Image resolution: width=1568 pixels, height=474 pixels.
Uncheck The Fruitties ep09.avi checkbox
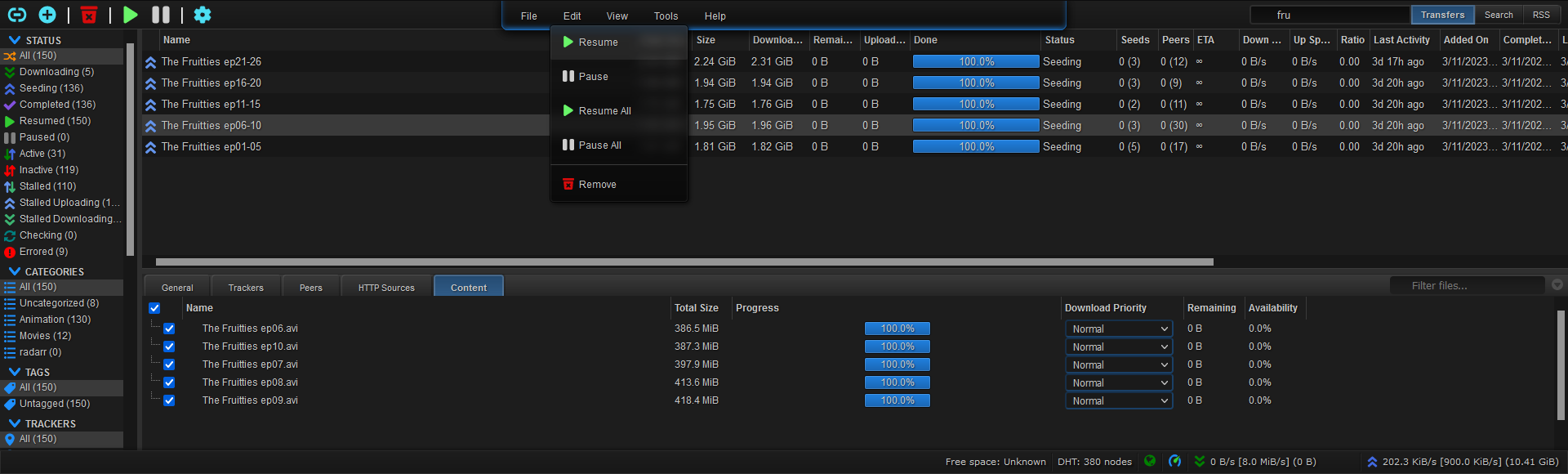click(169, 400)
